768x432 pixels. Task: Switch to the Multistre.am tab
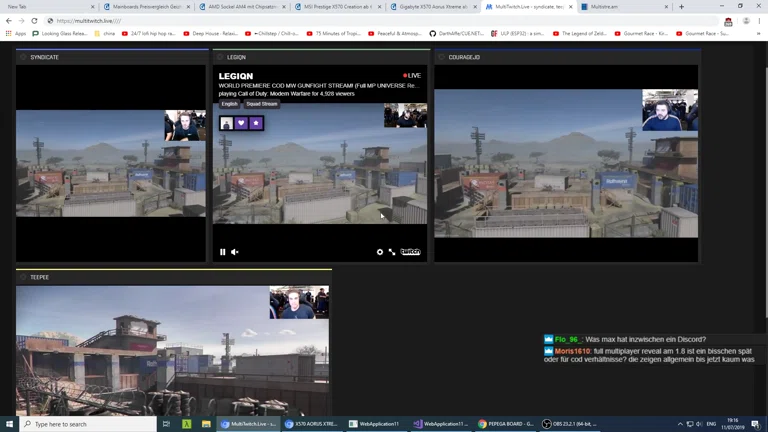(x=624, y=7)
